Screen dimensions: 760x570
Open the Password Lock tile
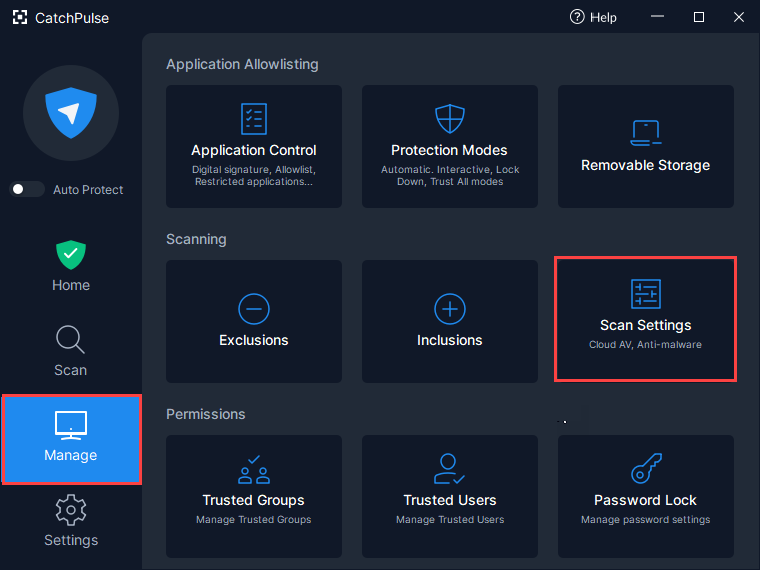pyautogui.click(x=646, y=496)
